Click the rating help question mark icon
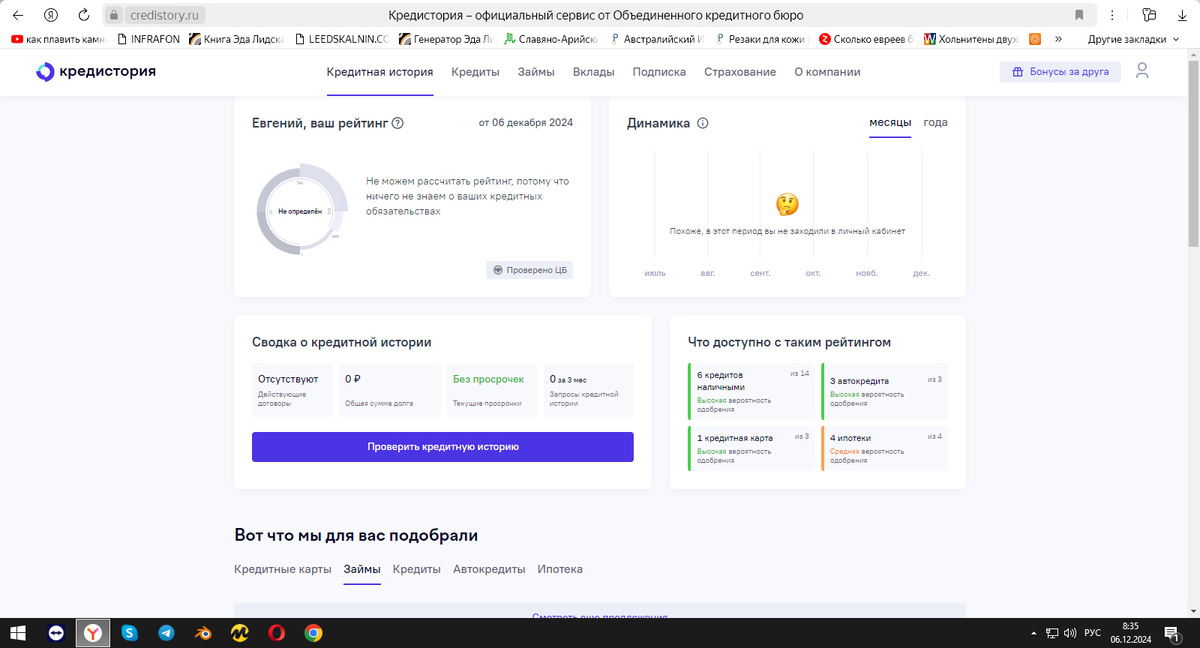The image size is (1200, 648). (397, 123)
